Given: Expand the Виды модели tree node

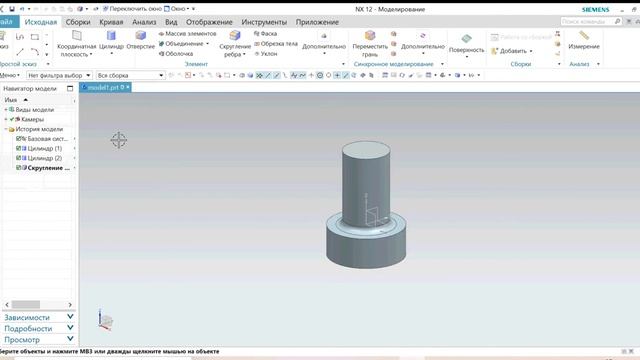Looking at the screenshot, I should click(x=6, y=109).
